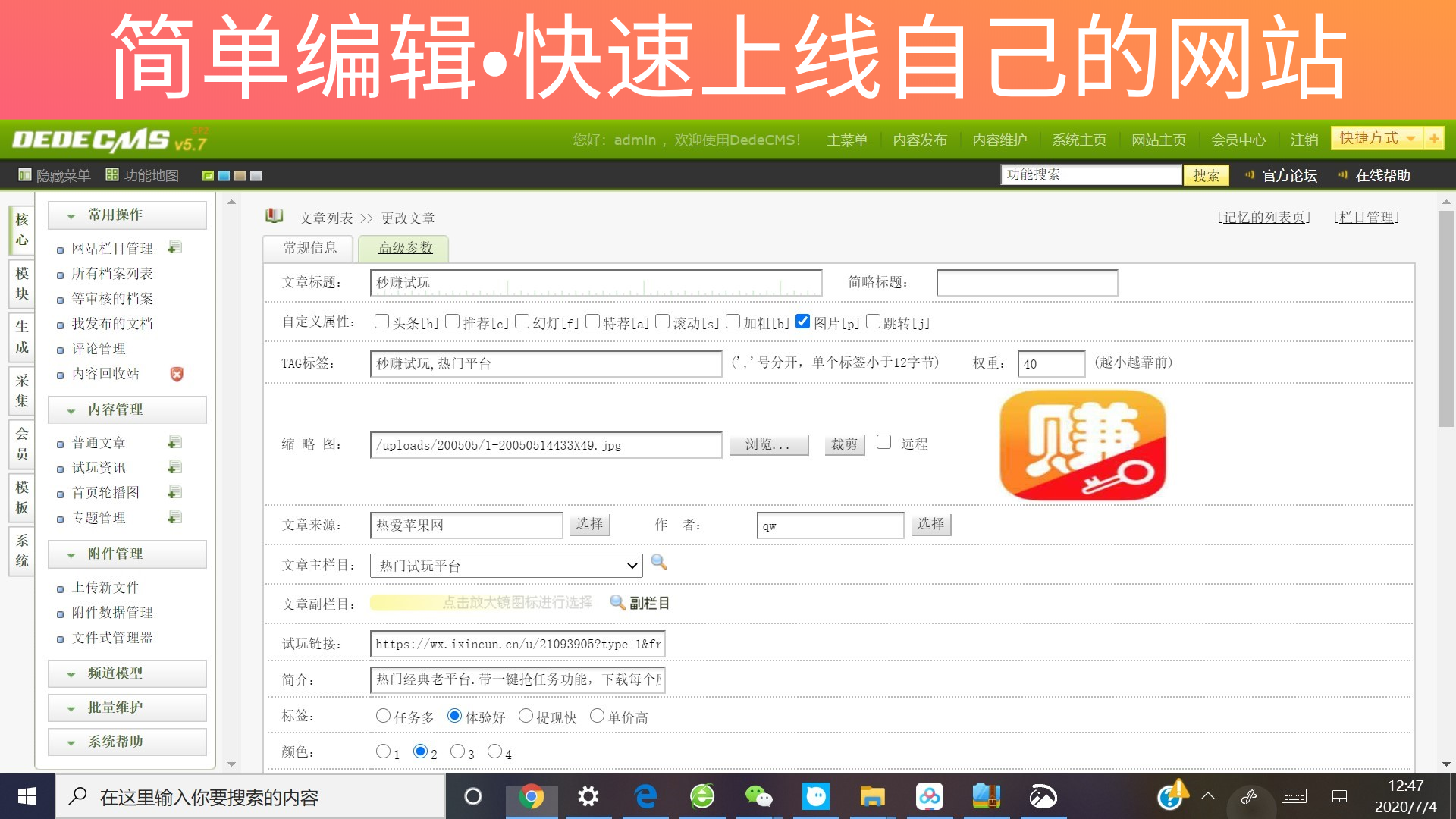Click the 文章标题 input field
The width and height of the screenshot is (1456, 819).
click(596, 282)
